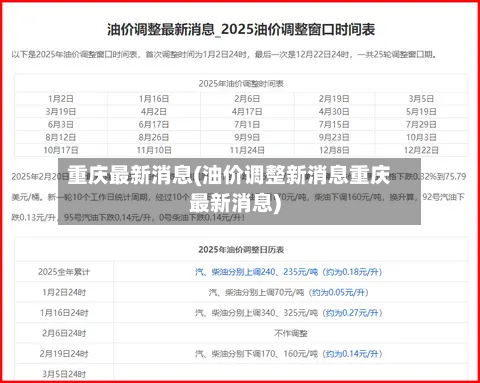
Task: Click the 2025全年累计 row label
Action: point(64,272)
